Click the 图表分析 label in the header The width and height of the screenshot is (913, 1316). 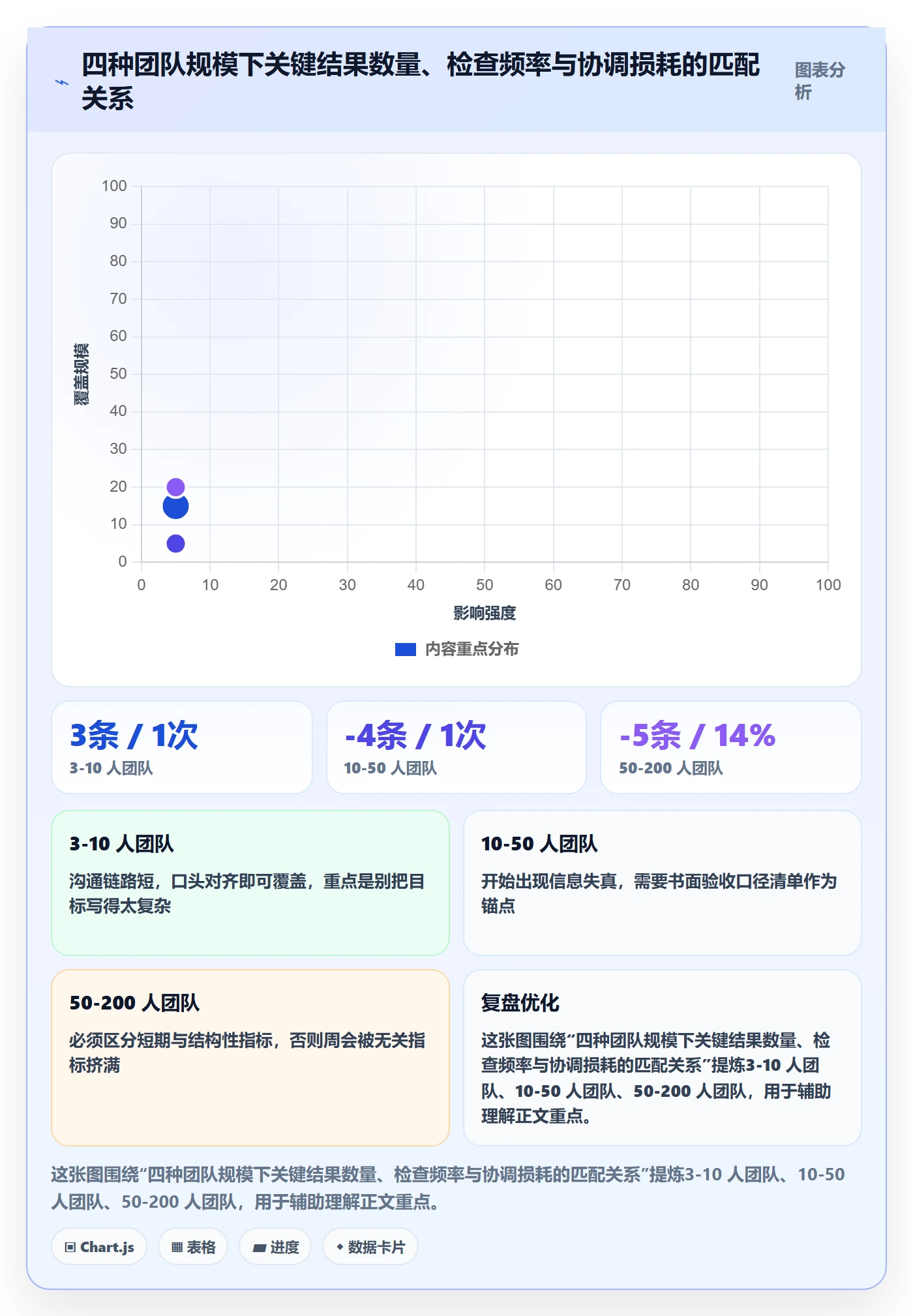[x=820, y=81]
